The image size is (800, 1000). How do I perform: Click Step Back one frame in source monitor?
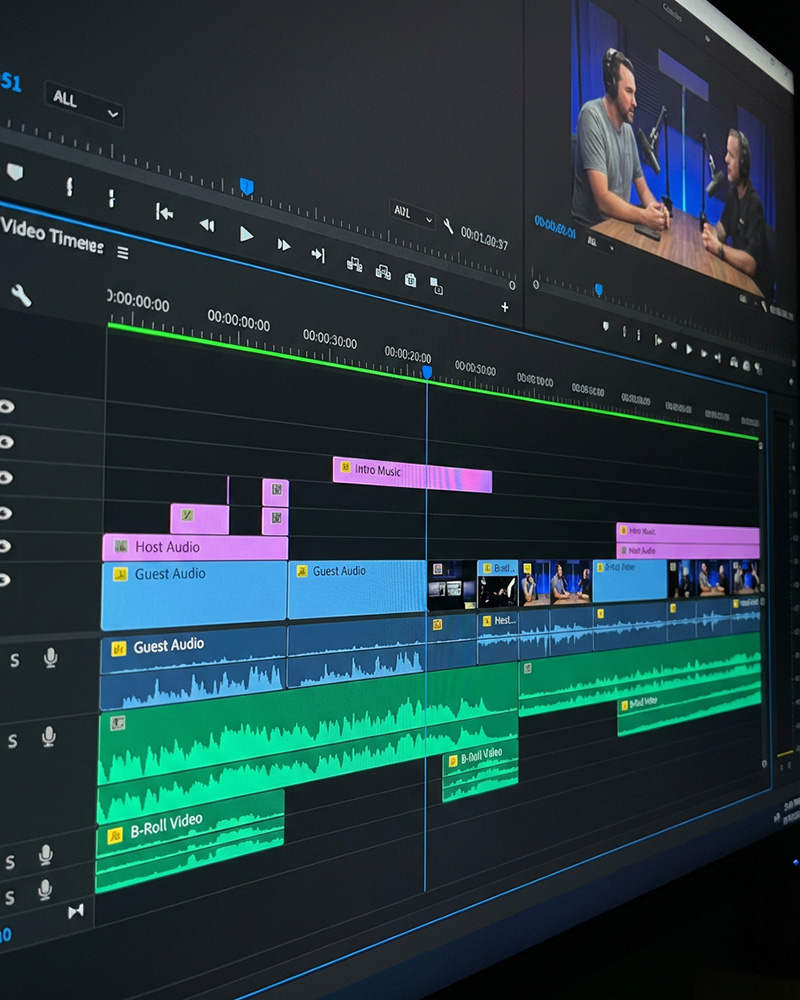(x=206, y=225)
